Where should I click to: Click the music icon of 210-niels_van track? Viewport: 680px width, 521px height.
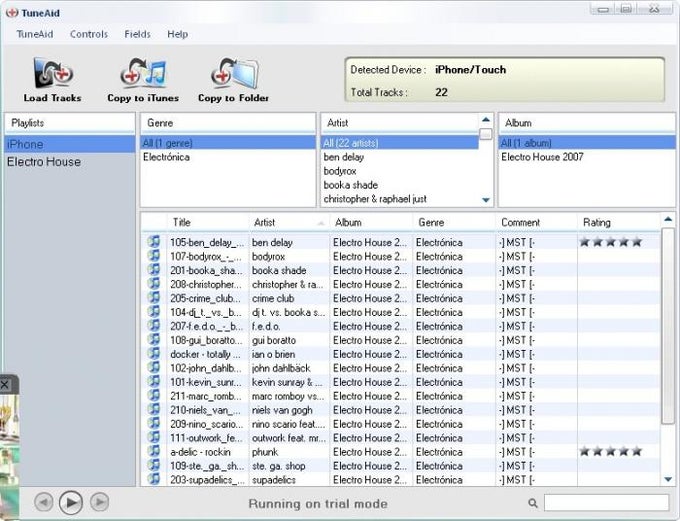tap(154, 409)
